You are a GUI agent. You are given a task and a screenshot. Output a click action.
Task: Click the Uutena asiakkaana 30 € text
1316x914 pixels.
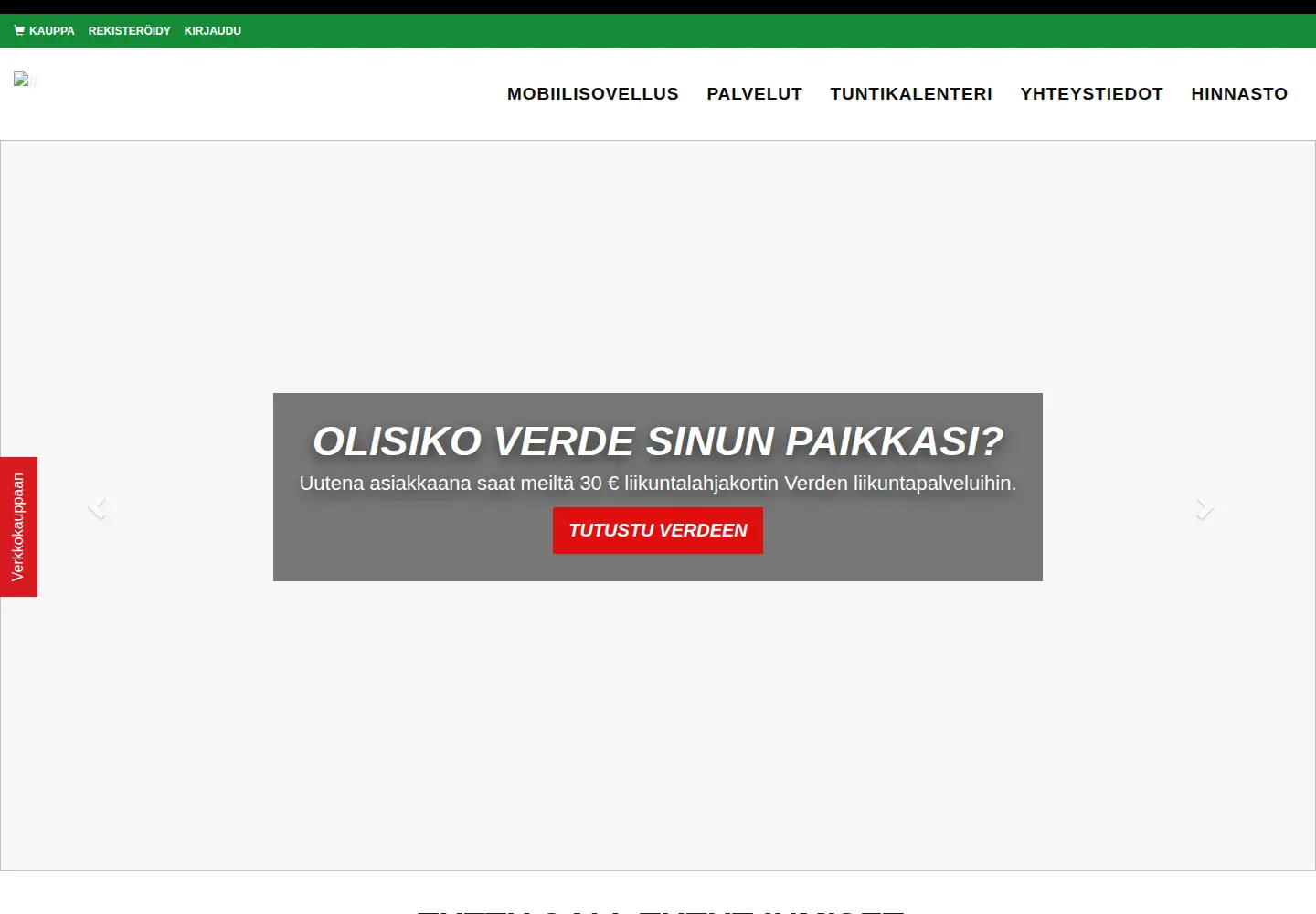pos(658,483)
